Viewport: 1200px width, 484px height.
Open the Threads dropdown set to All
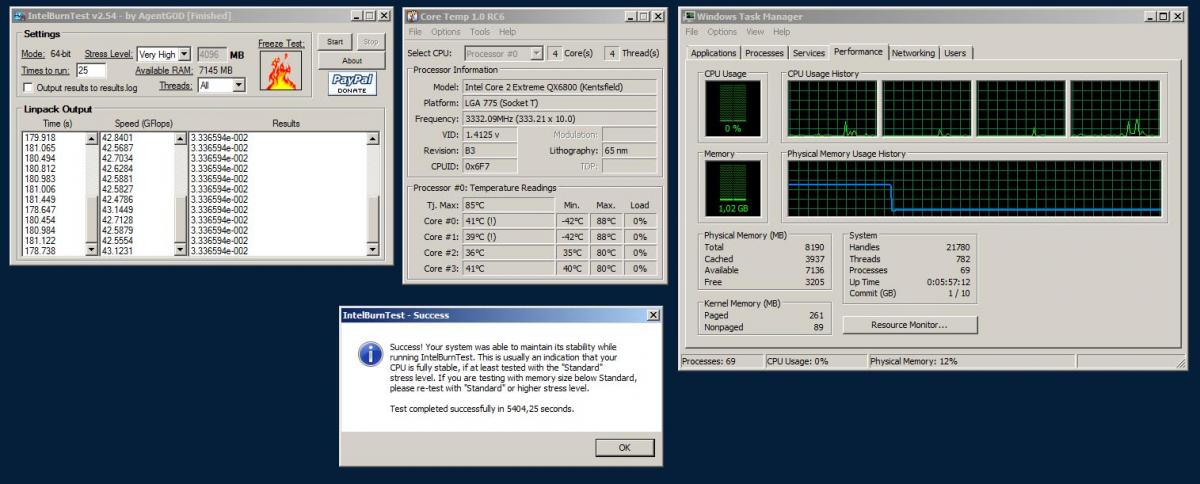point(238,86)
